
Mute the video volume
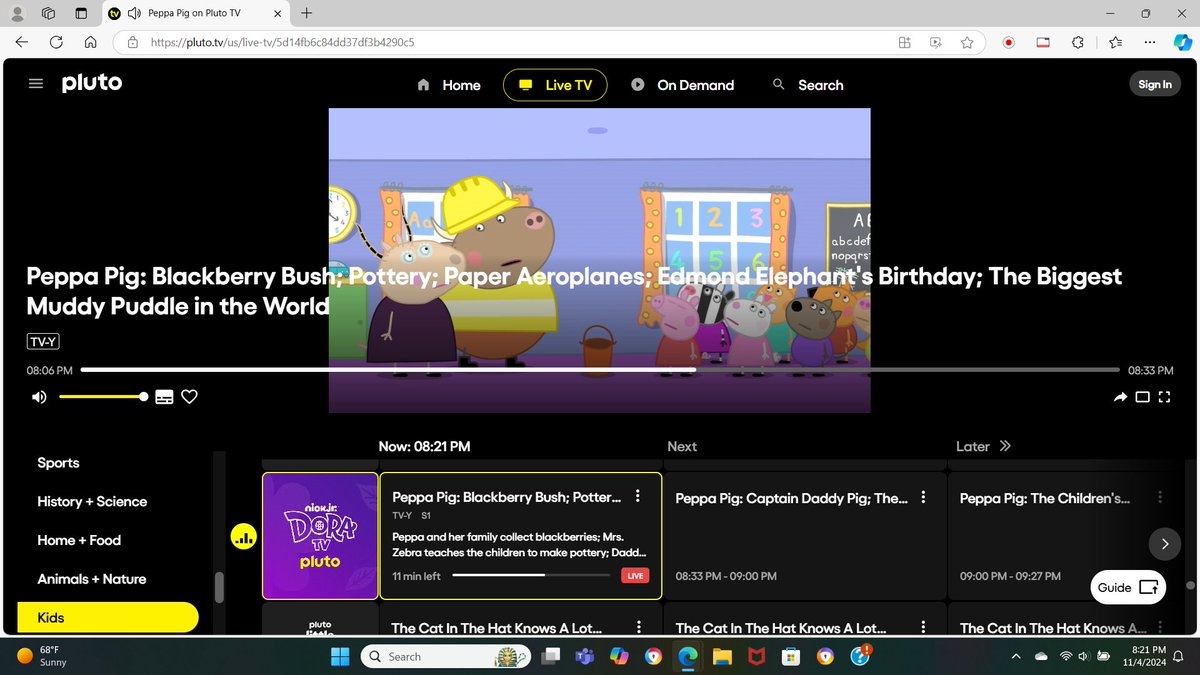point(38,397)
